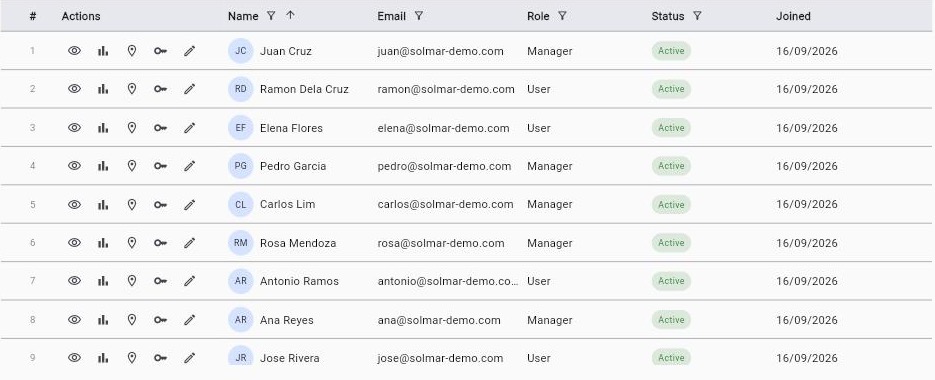Click the CL avatar circle
The height and width of the screenshot is (380, 935).
[241, 205]
